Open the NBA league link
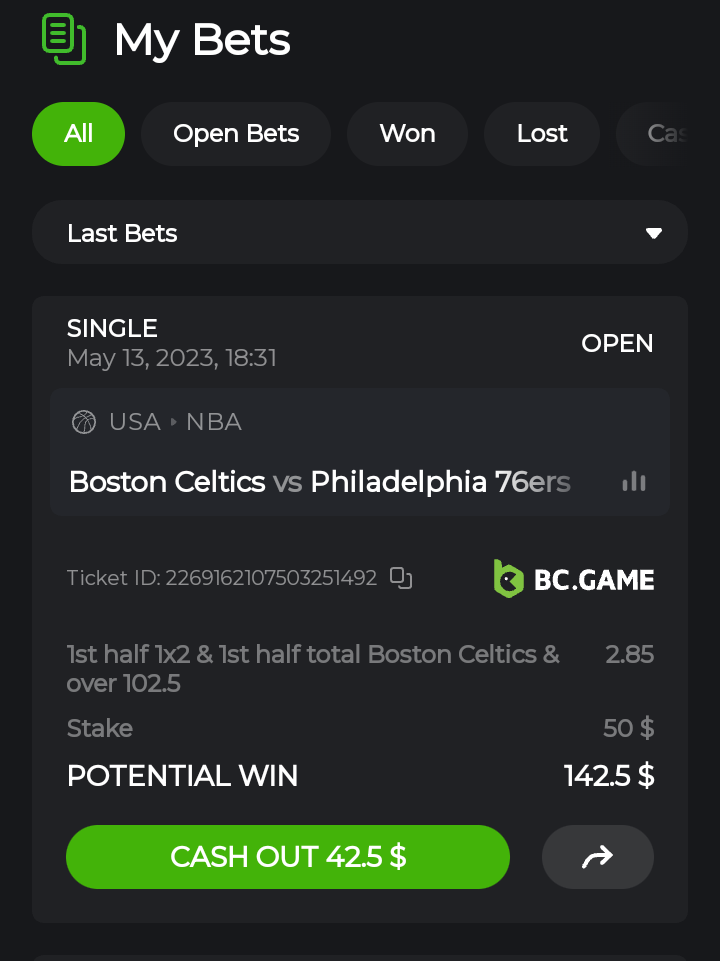This screenshot has width=720, height=961. 214,422
